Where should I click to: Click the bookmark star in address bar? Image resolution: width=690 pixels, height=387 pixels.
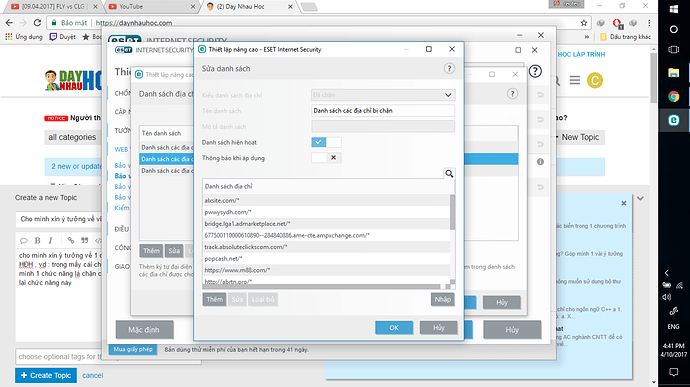pos(584,23)
